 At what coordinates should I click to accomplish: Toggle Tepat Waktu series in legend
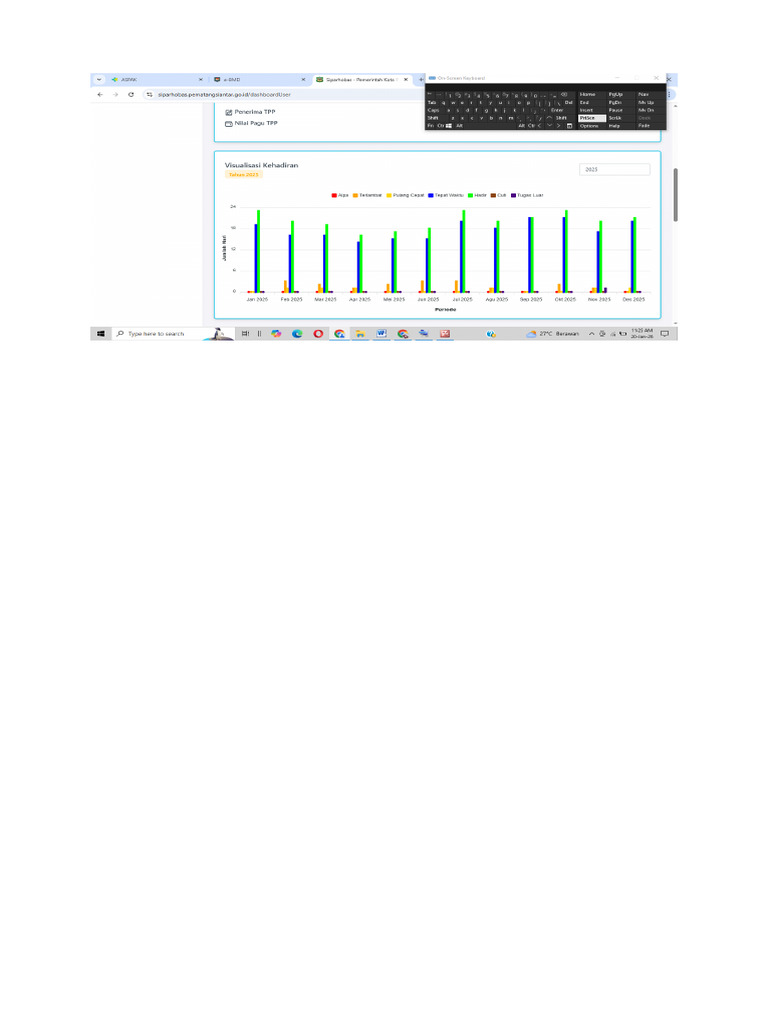(x=446, y=195)
